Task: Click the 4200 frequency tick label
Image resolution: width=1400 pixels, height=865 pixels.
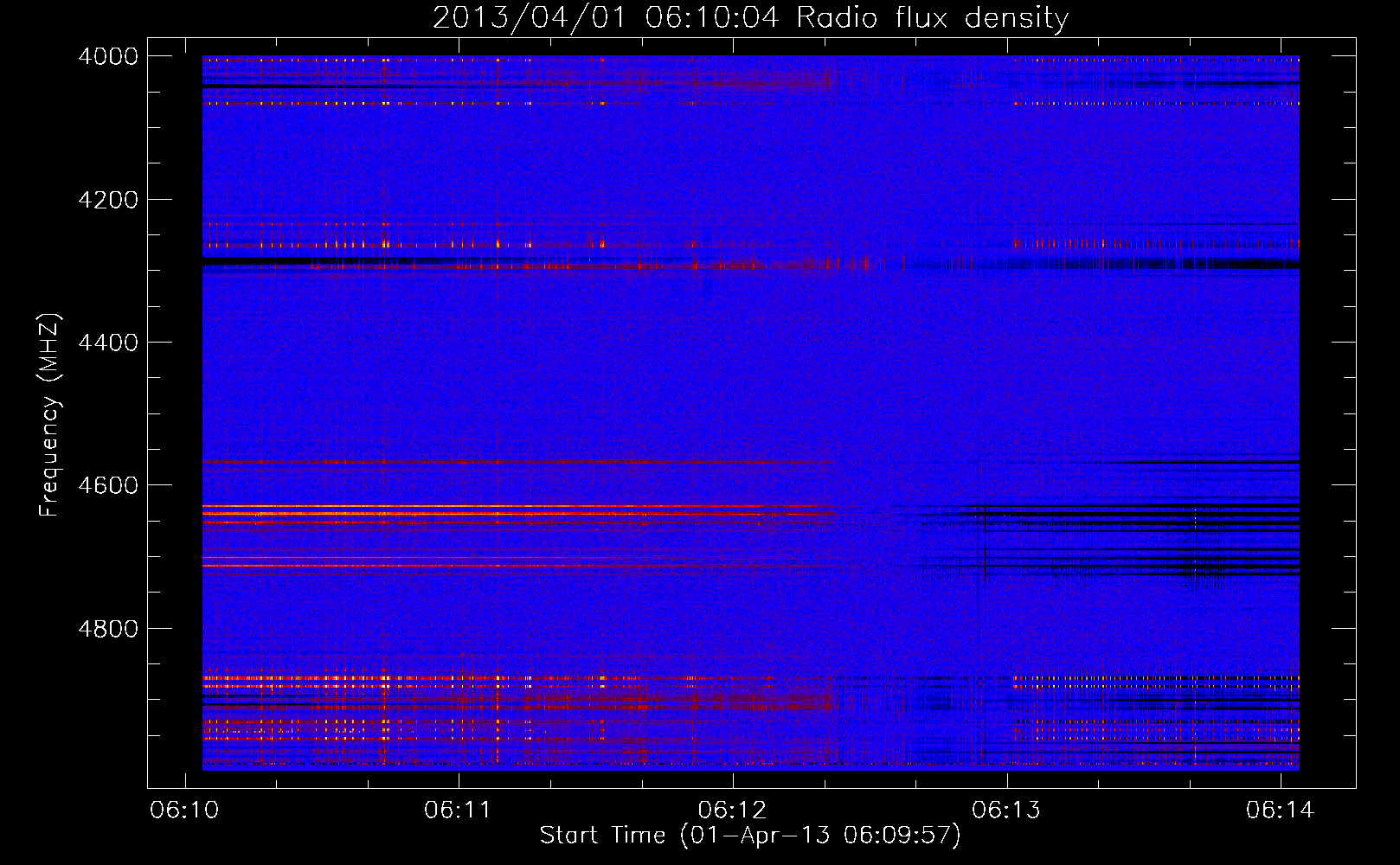Action: click(107, 200)
